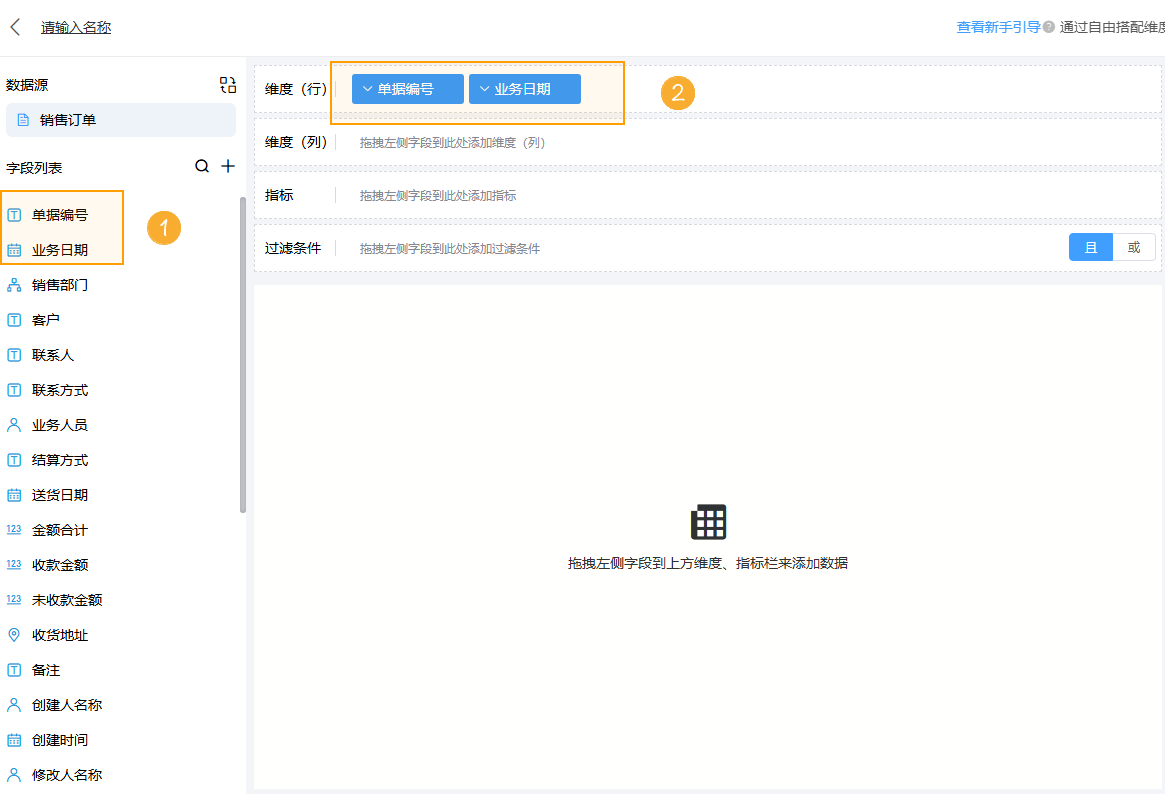
Task: Enable the 且 (AND) filter mode
Action: (x=1090, y=246)
